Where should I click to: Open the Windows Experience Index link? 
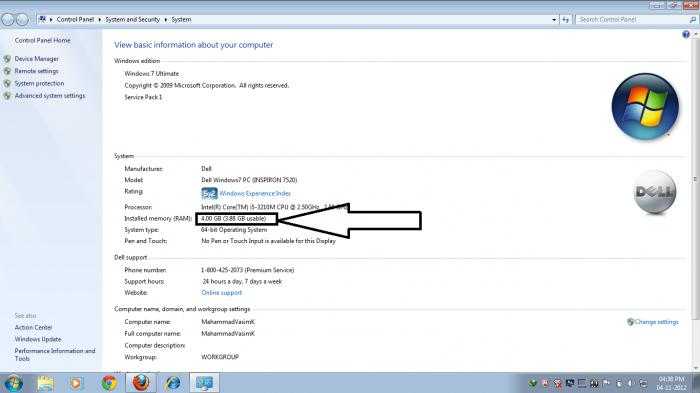(x=255, y=193)
